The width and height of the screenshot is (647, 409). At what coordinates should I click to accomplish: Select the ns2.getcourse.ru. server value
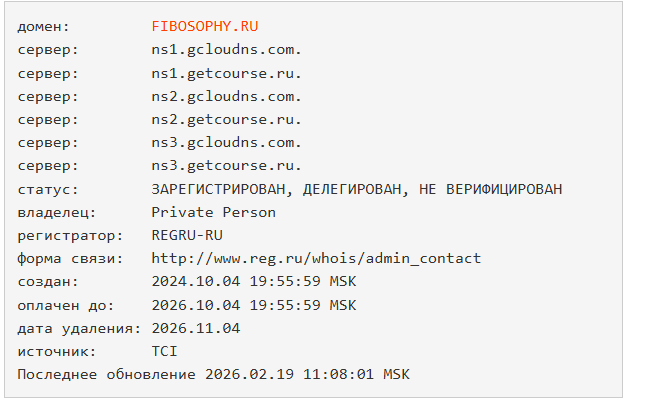226,119
